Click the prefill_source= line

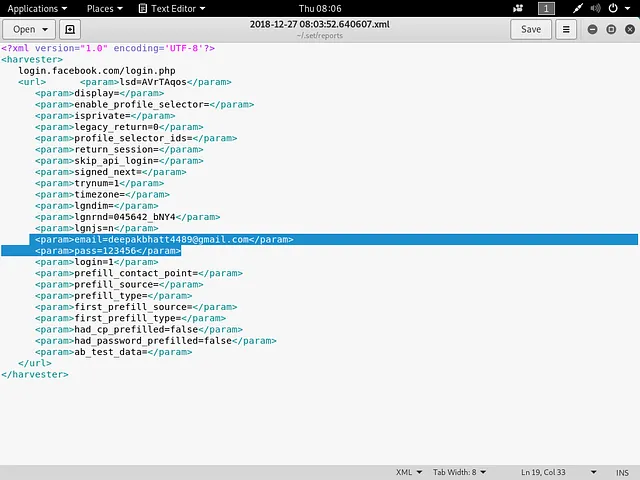pos(119,284)
